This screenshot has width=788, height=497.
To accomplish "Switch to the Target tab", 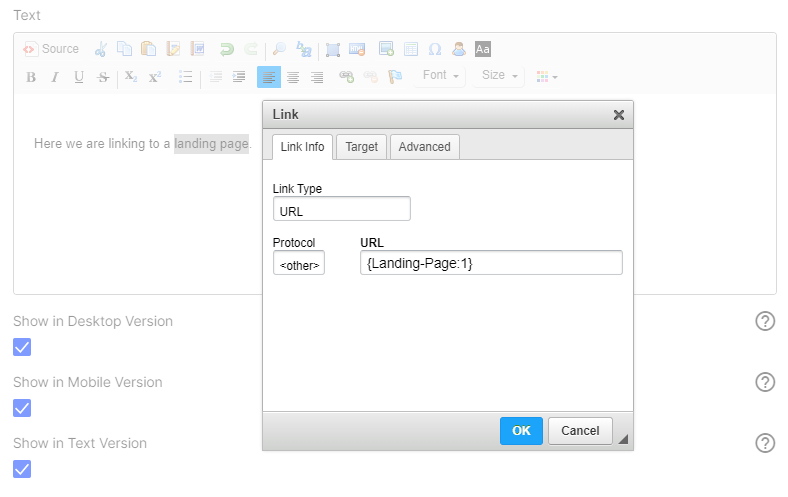I will point(361,147).
